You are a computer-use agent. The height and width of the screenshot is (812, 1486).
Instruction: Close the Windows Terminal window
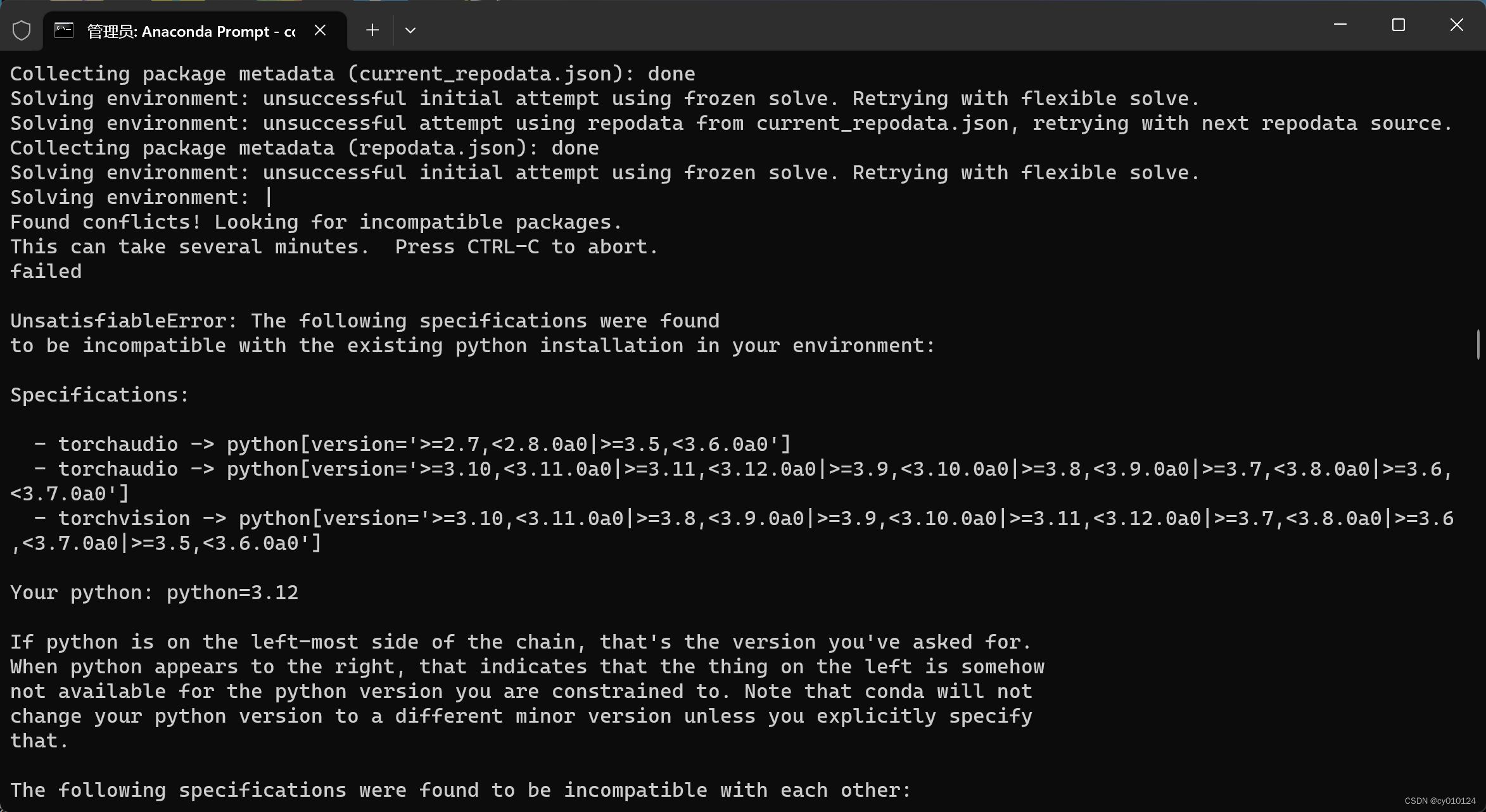(x=1457, y=25)
